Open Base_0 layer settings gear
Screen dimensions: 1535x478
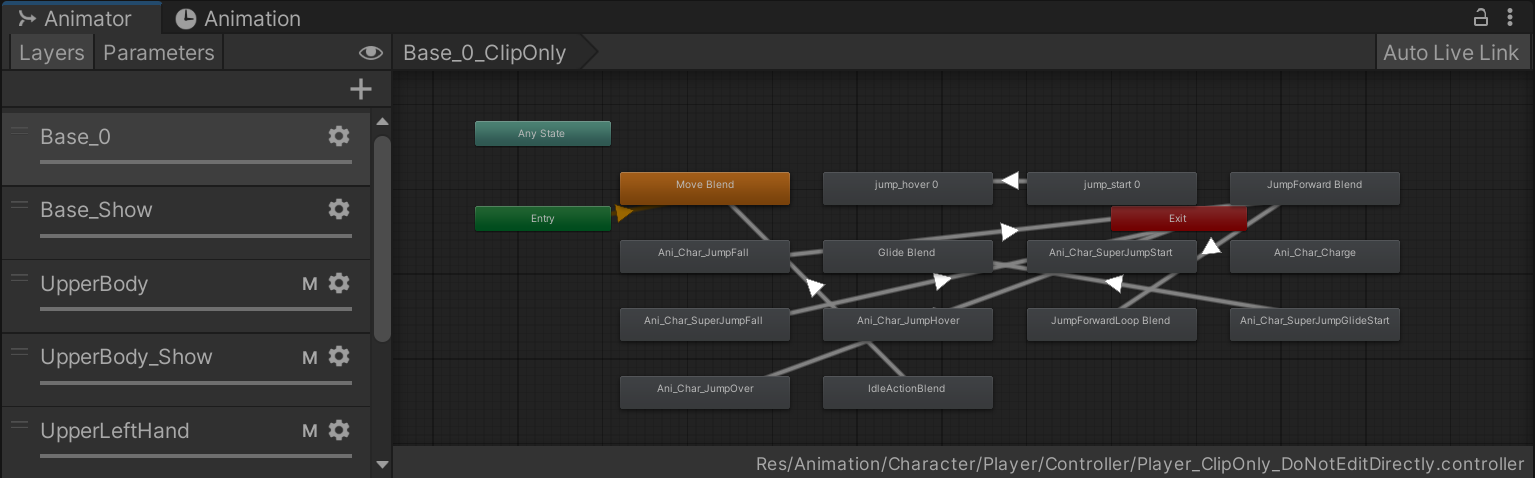339,136
